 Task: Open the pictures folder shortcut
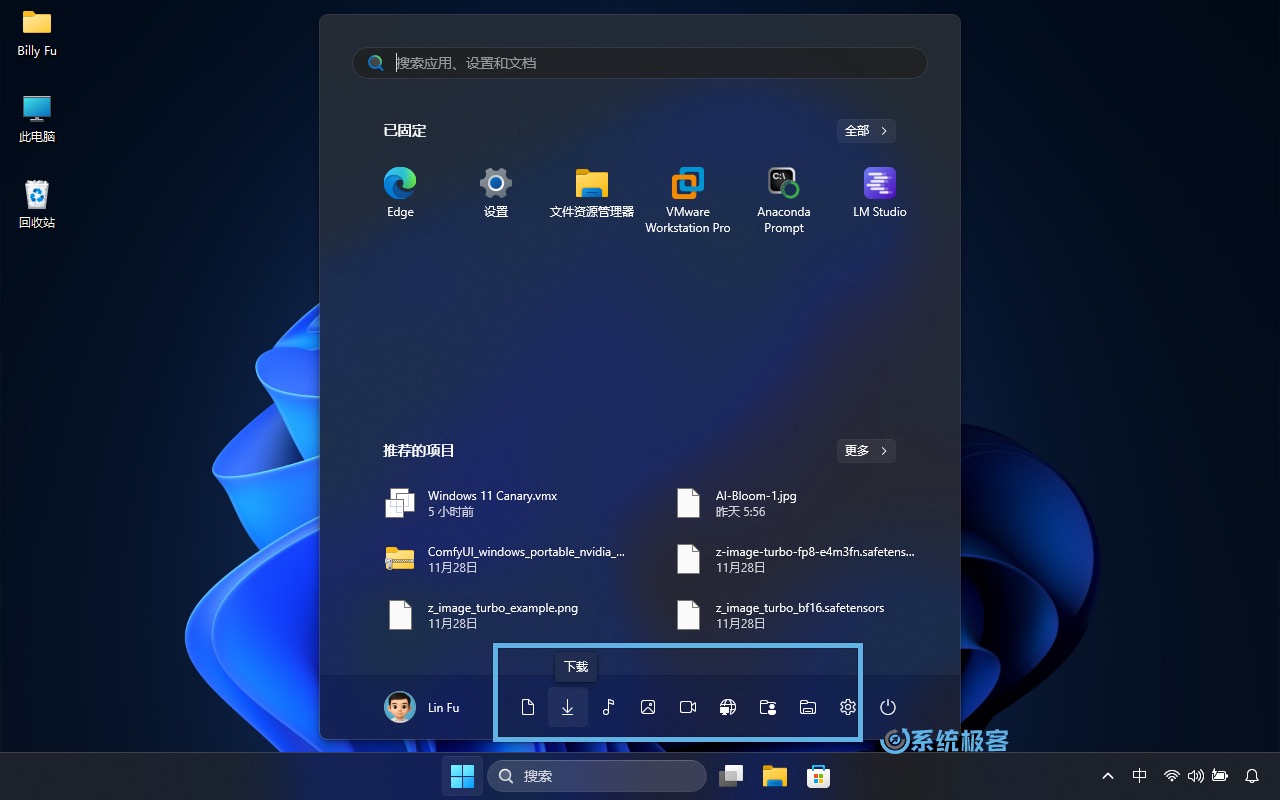[x=648, y=707]
